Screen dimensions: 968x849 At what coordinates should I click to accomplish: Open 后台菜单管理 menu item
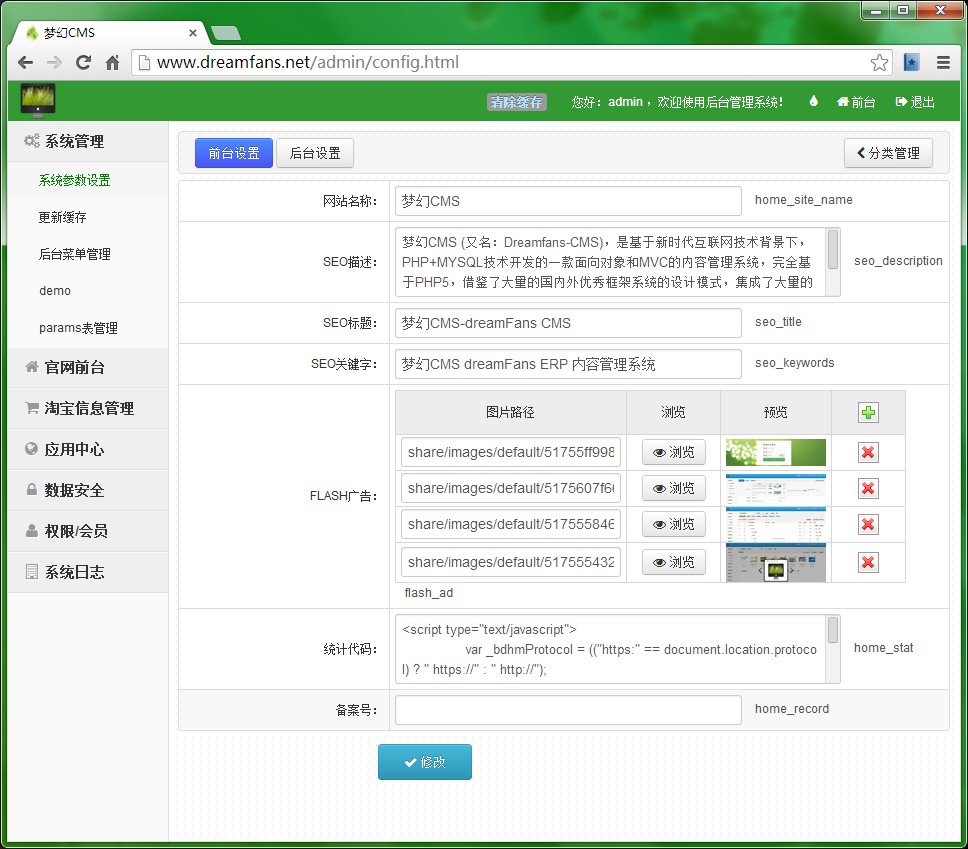click(x=75, y=254)
